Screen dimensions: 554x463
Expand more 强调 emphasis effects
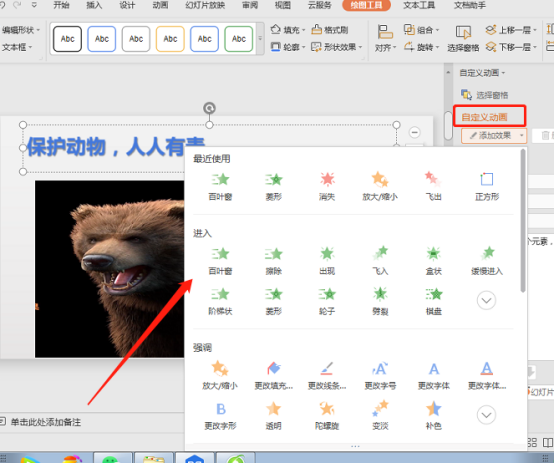click(487, 415)
